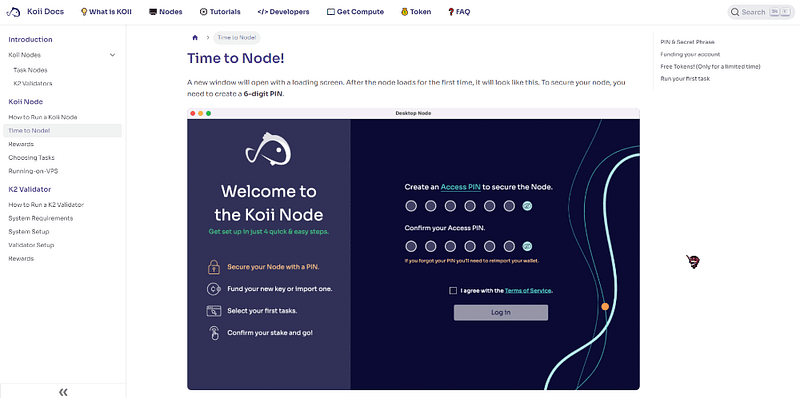Open Task Nodes sidebar page
Viewport: 800px width, 398px height.
click(30, 70)
